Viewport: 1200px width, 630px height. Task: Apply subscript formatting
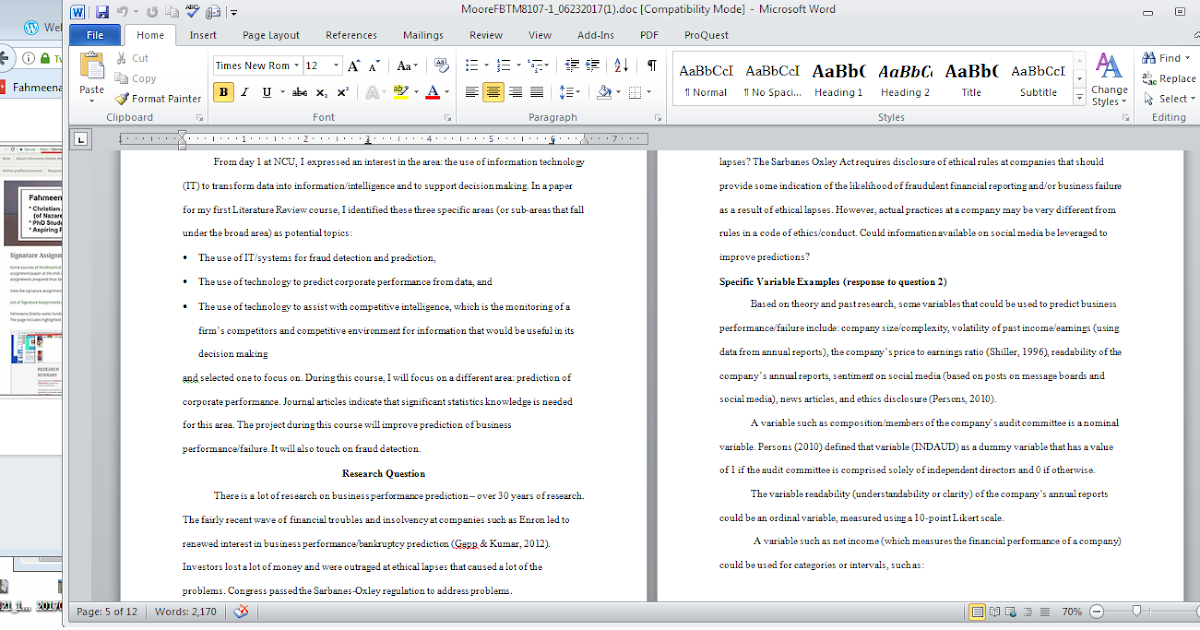(x=321, y=92)
